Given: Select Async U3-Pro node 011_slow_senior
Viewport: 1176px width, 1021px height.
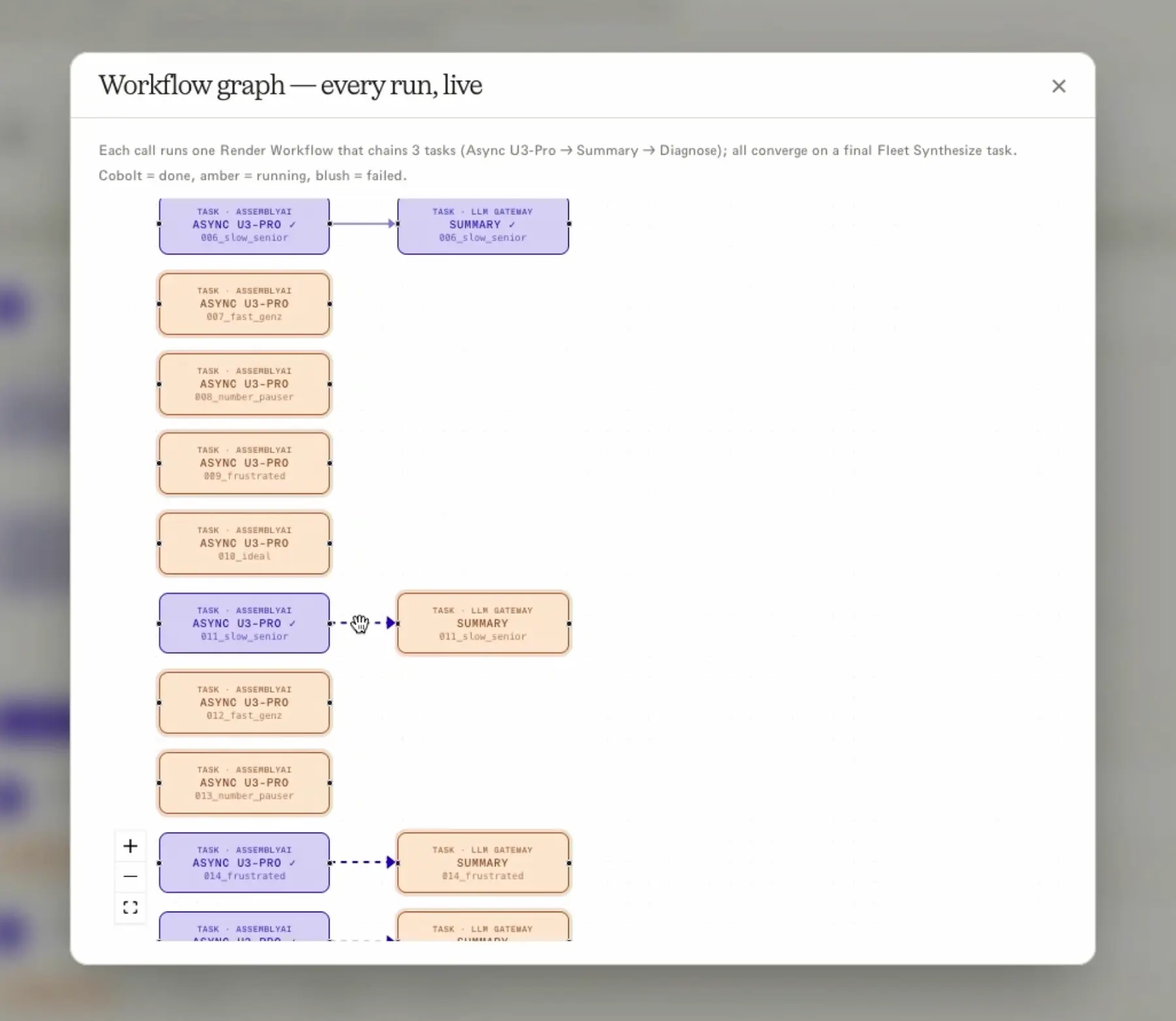Looking at the screenshot, I should point(244,623).
